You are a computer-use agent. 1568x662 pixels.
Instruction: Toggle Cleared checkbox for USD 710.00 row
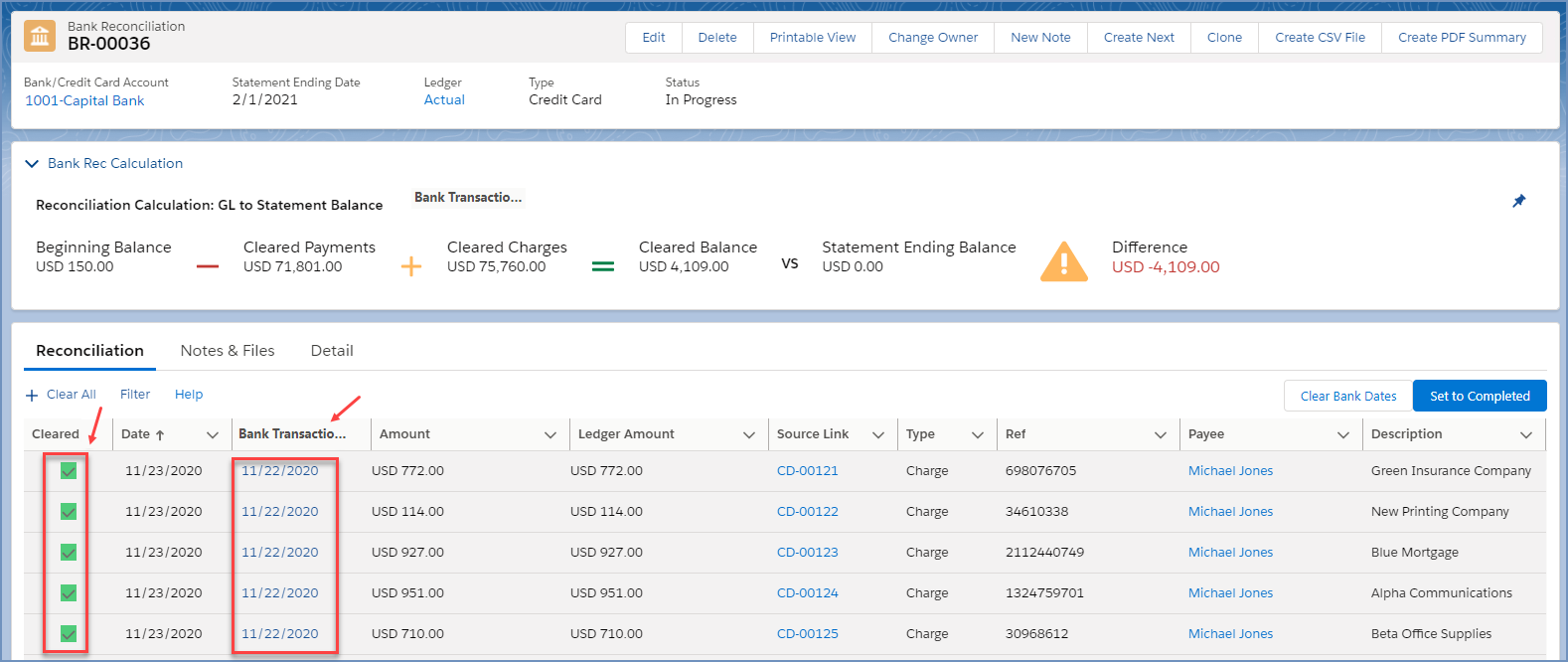[69, 633]
